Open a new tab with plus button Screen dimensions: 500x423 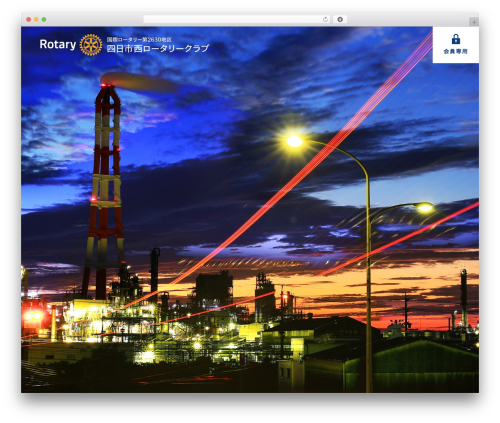click(x=474, y=22)
